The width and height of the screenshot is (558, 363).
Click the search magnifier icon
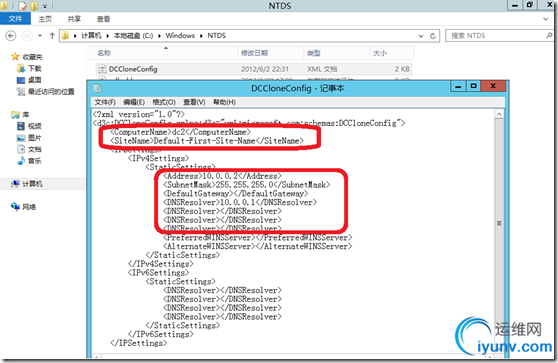coord(549,36)
